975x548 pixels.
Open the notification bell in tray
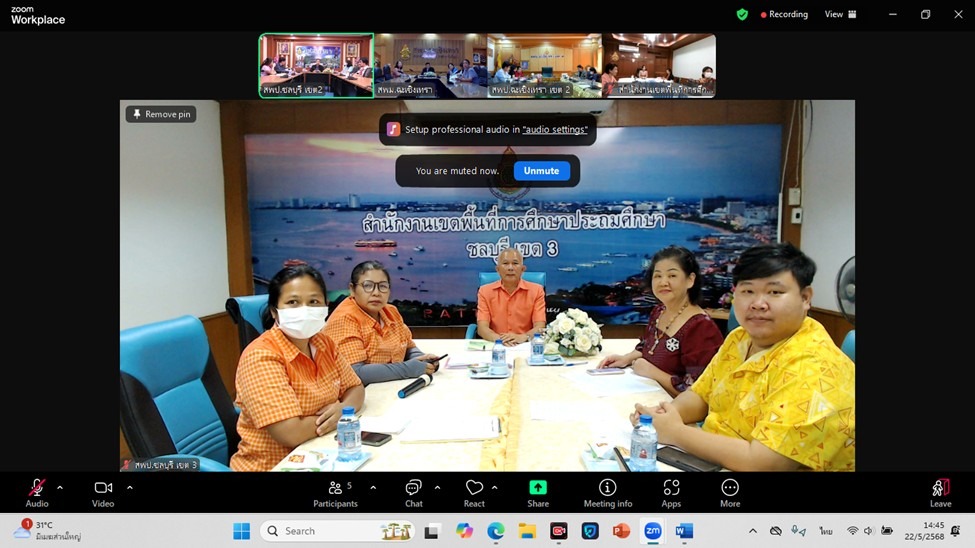pyautogui.click(x=956, y=531)
